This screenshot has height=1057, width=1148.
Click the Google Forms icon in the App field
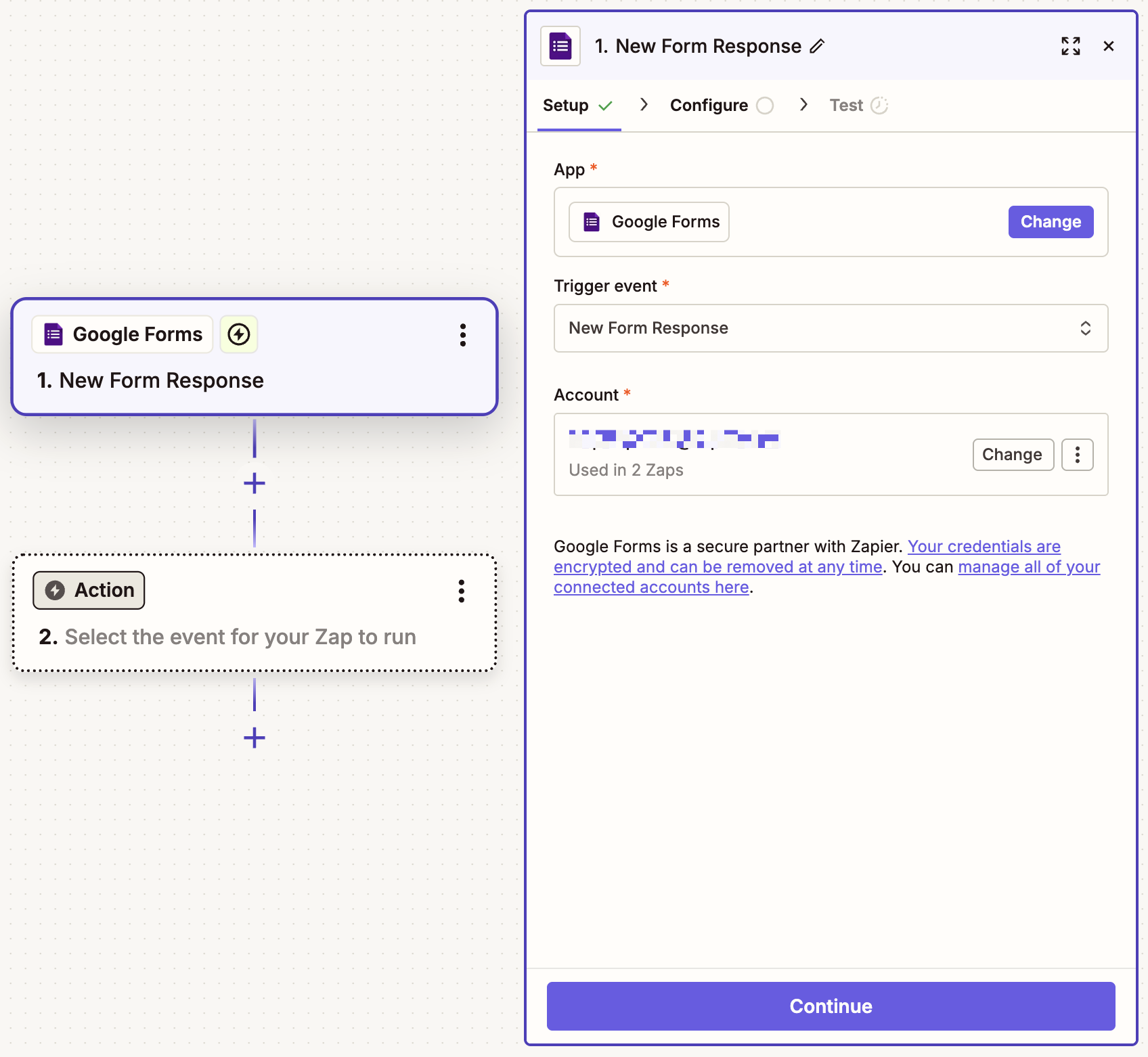(x=591, y=221)
